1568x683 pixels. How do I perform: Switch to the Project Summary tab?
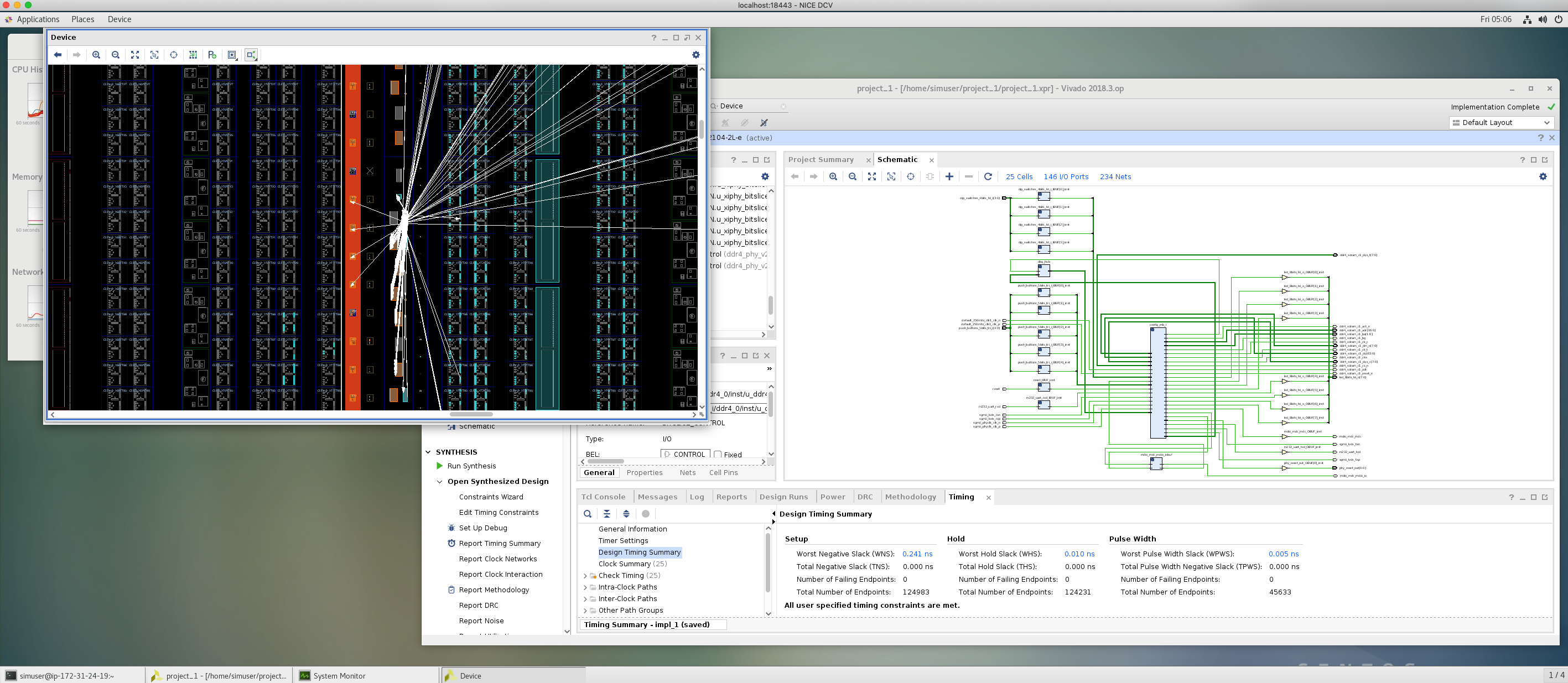[x=822, y=159]
